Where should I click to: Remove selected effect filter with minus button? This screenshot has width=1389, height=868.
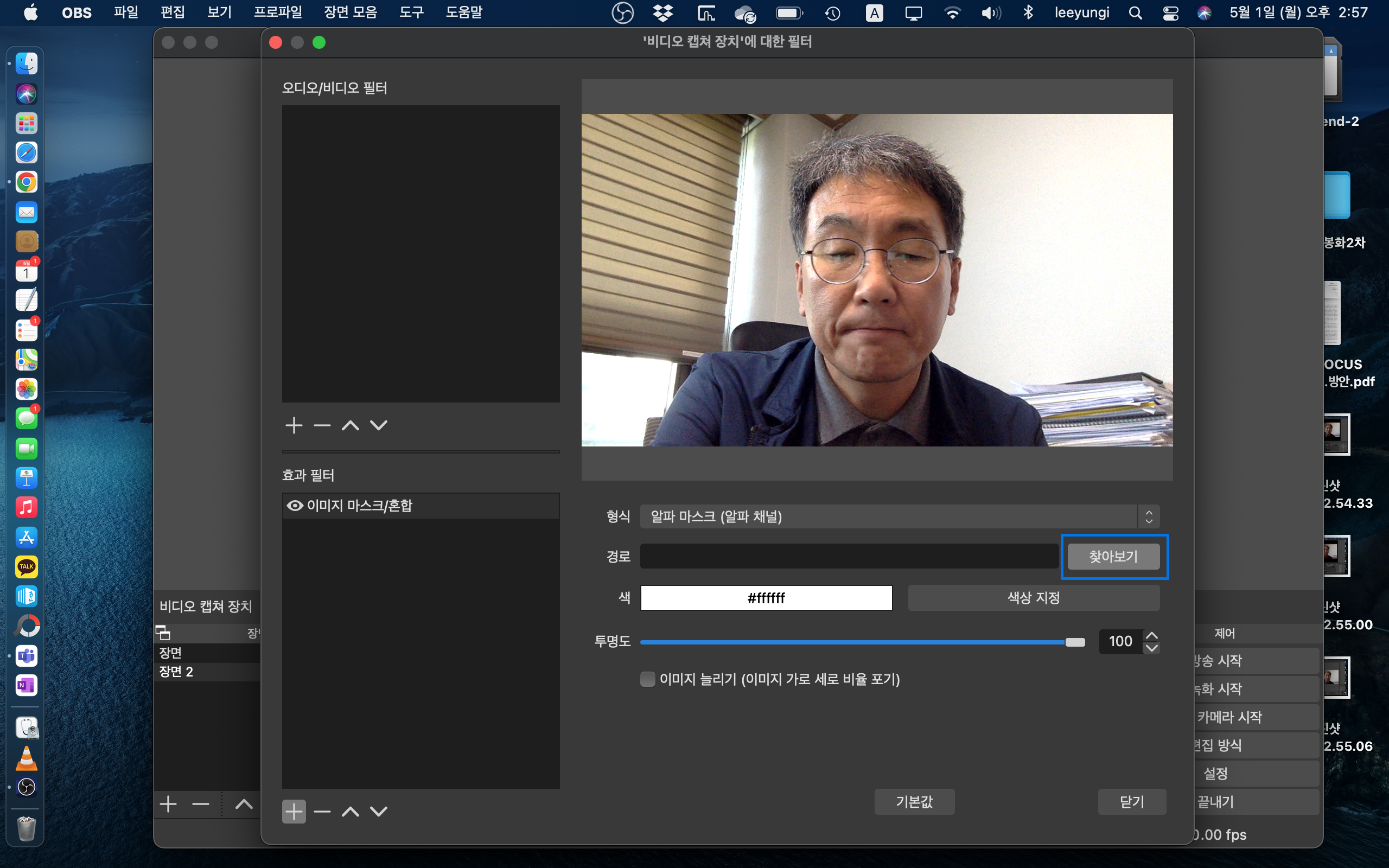pyautogui.click(x=322, y=811)
